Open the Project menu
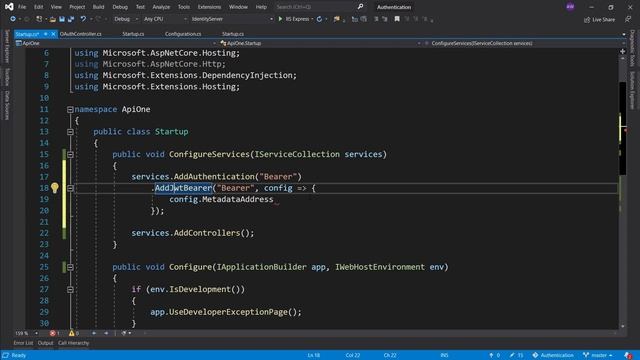The width and height of the screenshot is (640, 360). pos(77,7)
